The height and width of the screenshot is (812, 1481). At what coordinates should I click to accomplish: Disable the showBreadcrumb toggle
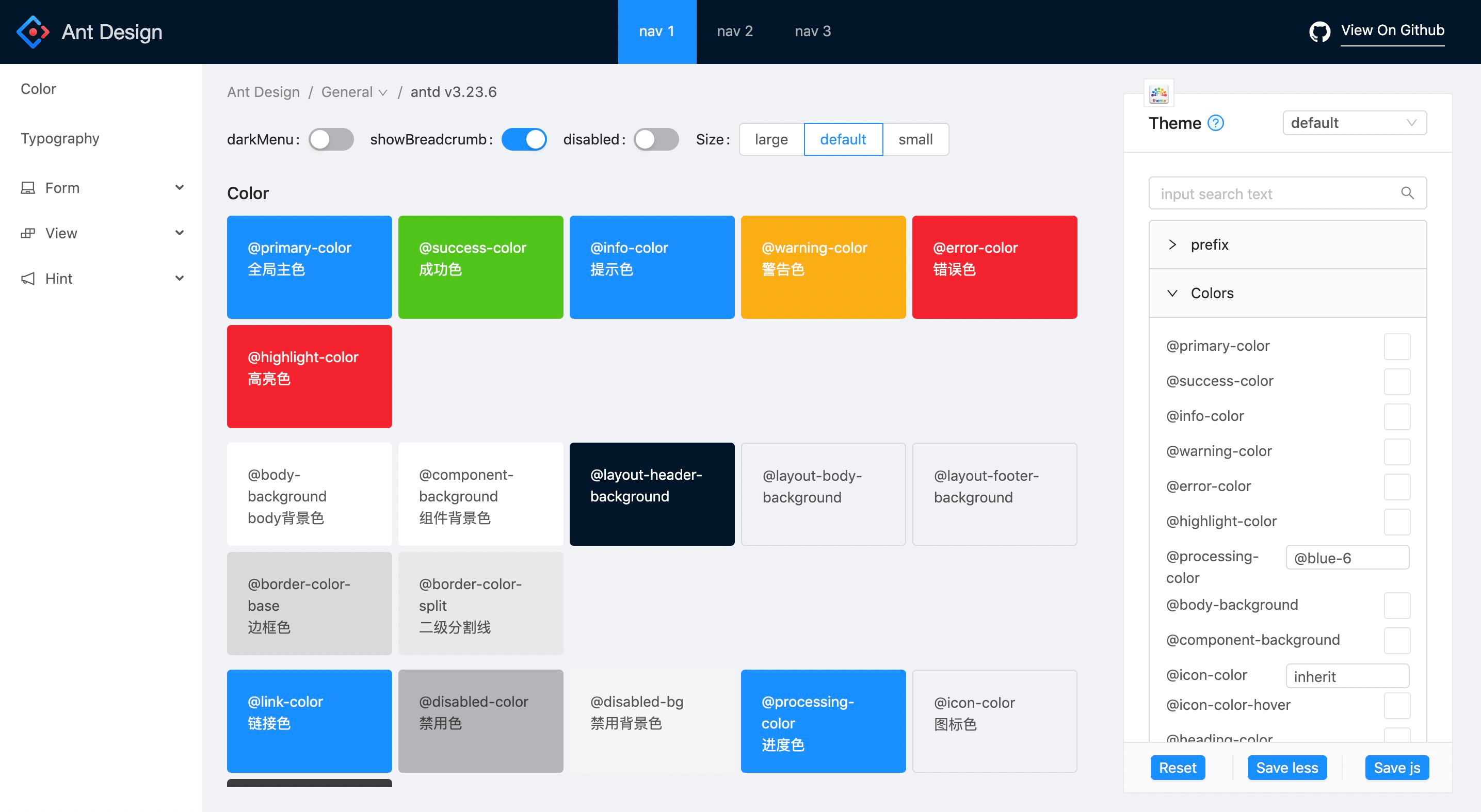click(x=524, y=139)
